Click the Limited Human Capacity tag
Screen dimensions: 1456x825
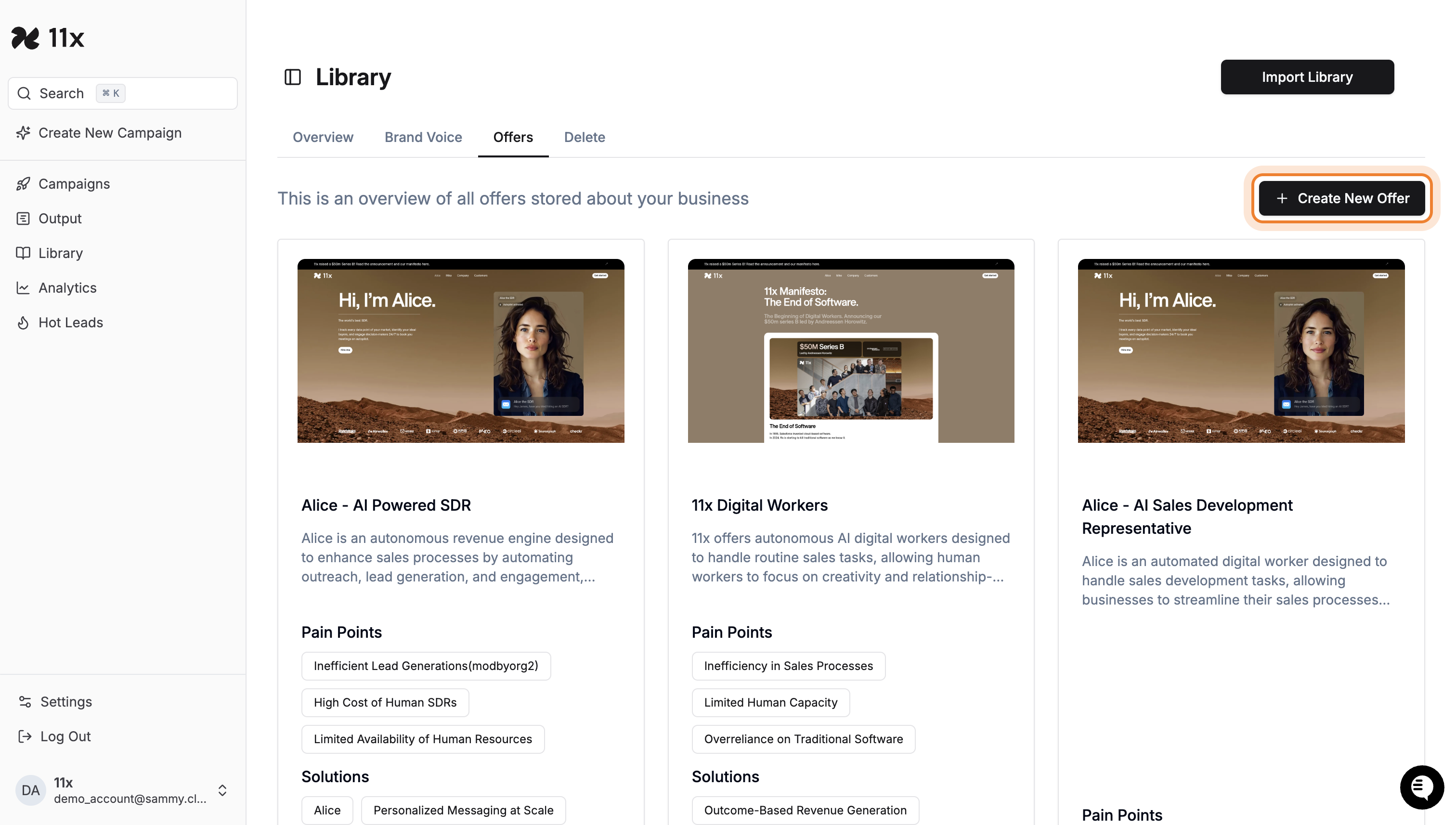771,703
